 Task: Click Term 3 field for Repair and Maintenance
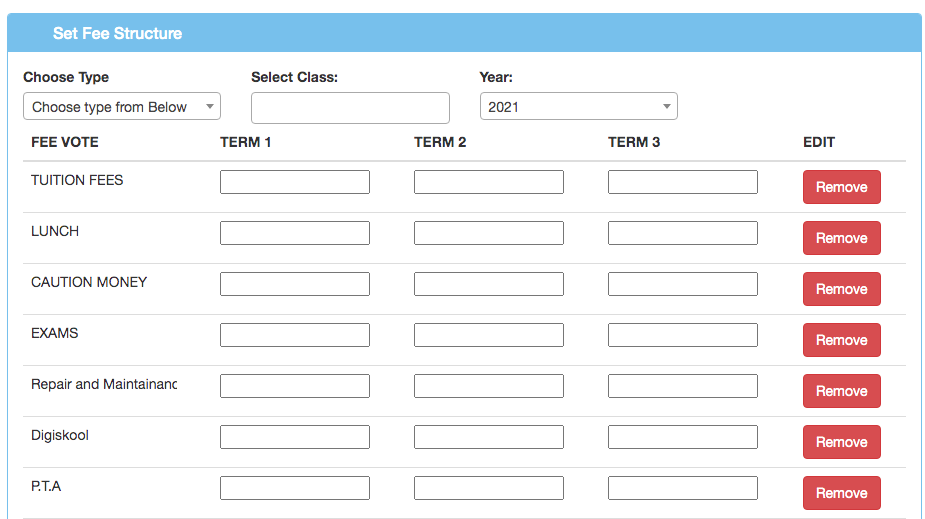682,386
